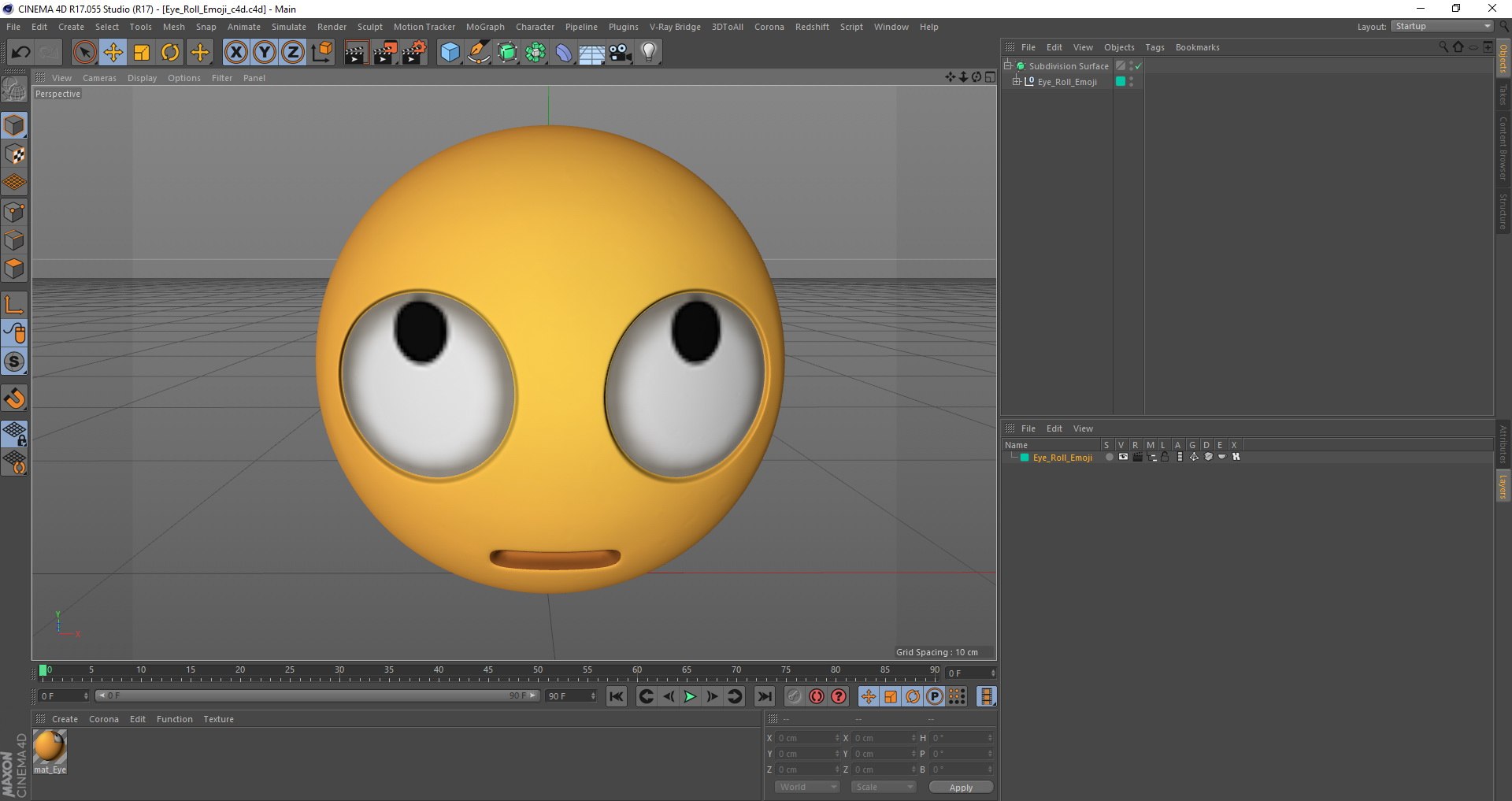Click teal swatch of Eye_Roll_Emoji layer
The height and width of the screenshot is (801, 1512).
[x=1025, y=458]
